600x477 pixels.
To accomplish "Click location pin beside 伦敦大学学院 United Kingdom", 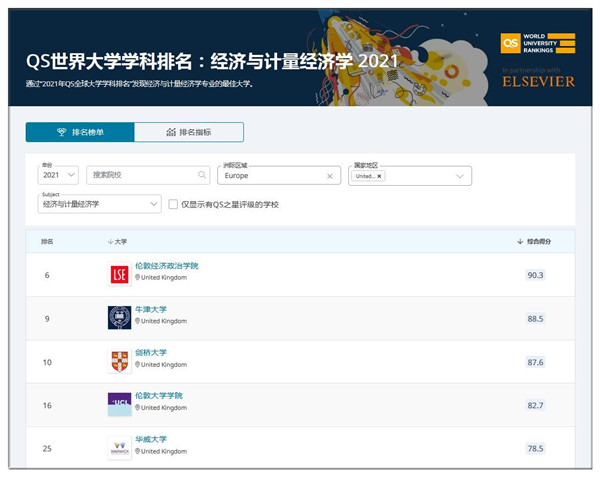I will click(137, 408).
